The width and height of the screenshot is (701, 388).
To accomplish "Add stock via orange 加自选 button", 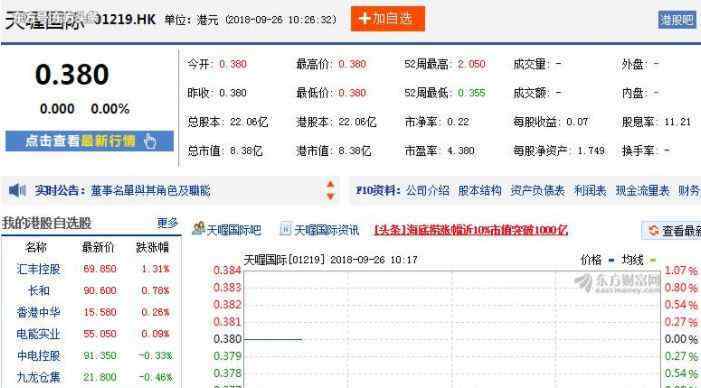I will (x=388, y=18).
